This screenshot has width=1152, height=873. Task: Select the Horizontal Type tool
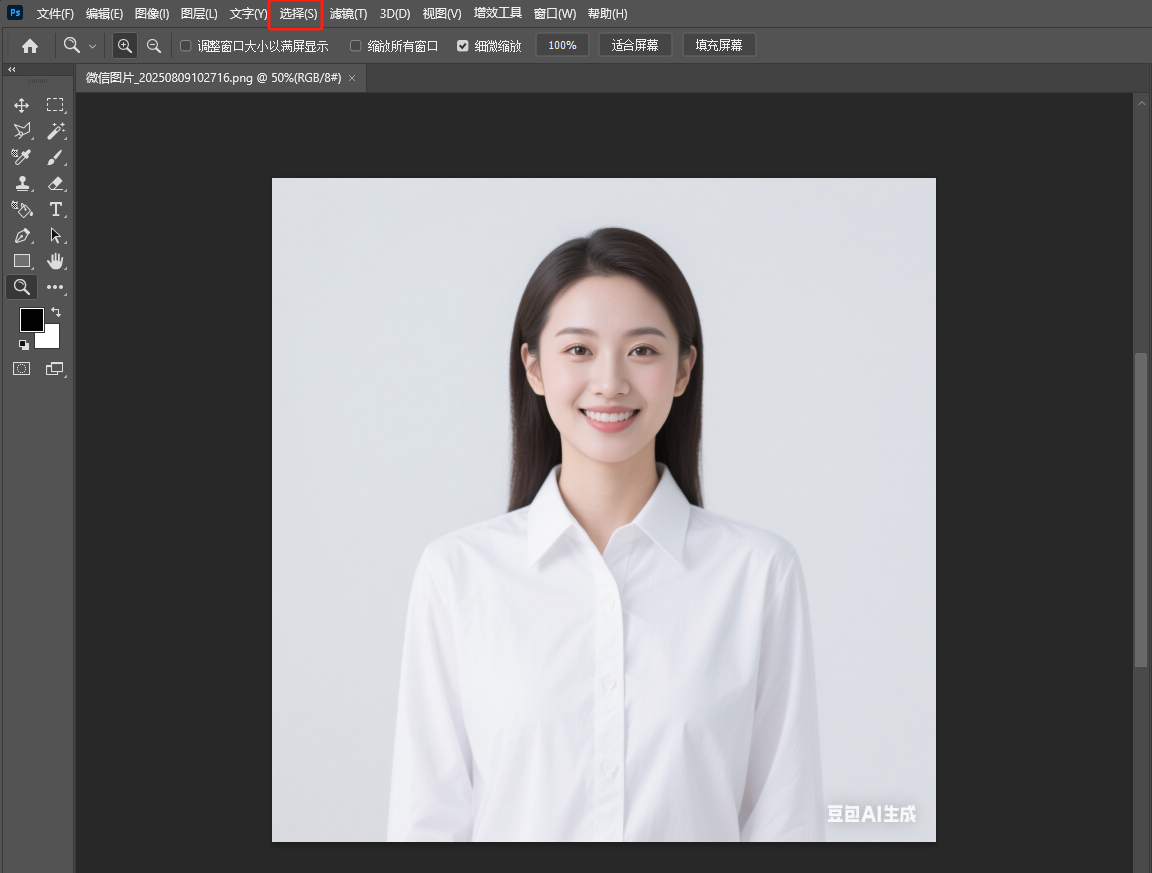point(55,209)
